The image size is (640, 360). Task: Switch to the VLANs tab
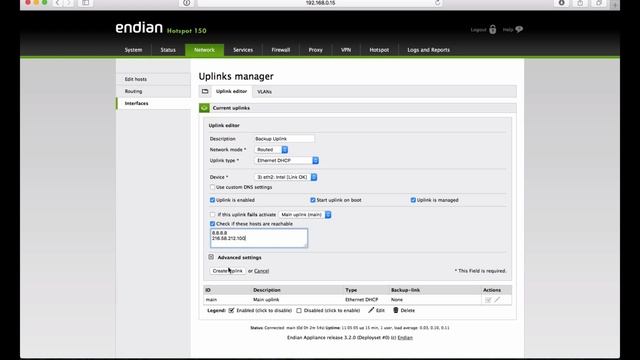tap(264, 92)
